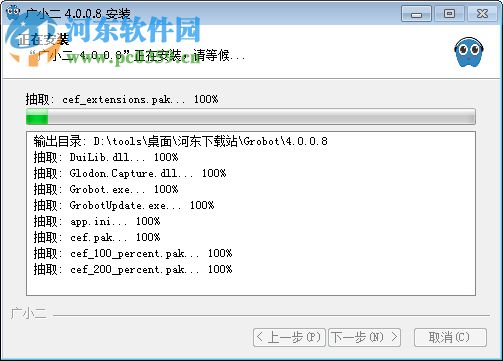Click the Back 上一步(P) button

289,337
